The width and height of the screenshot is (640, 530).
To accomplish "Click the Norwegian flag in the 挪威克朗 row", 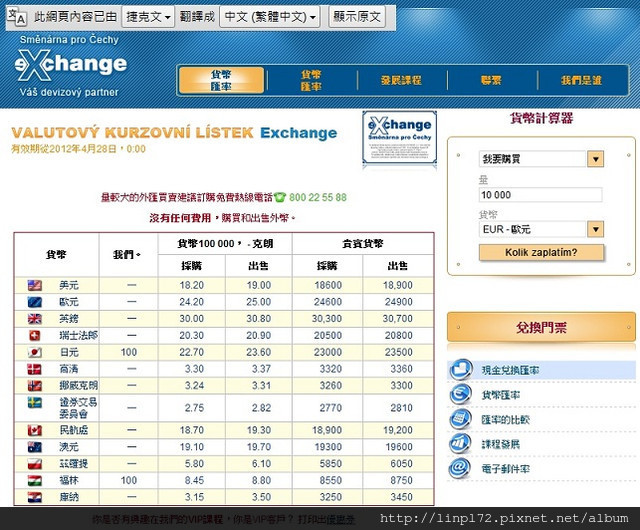I will pos(35,386).
